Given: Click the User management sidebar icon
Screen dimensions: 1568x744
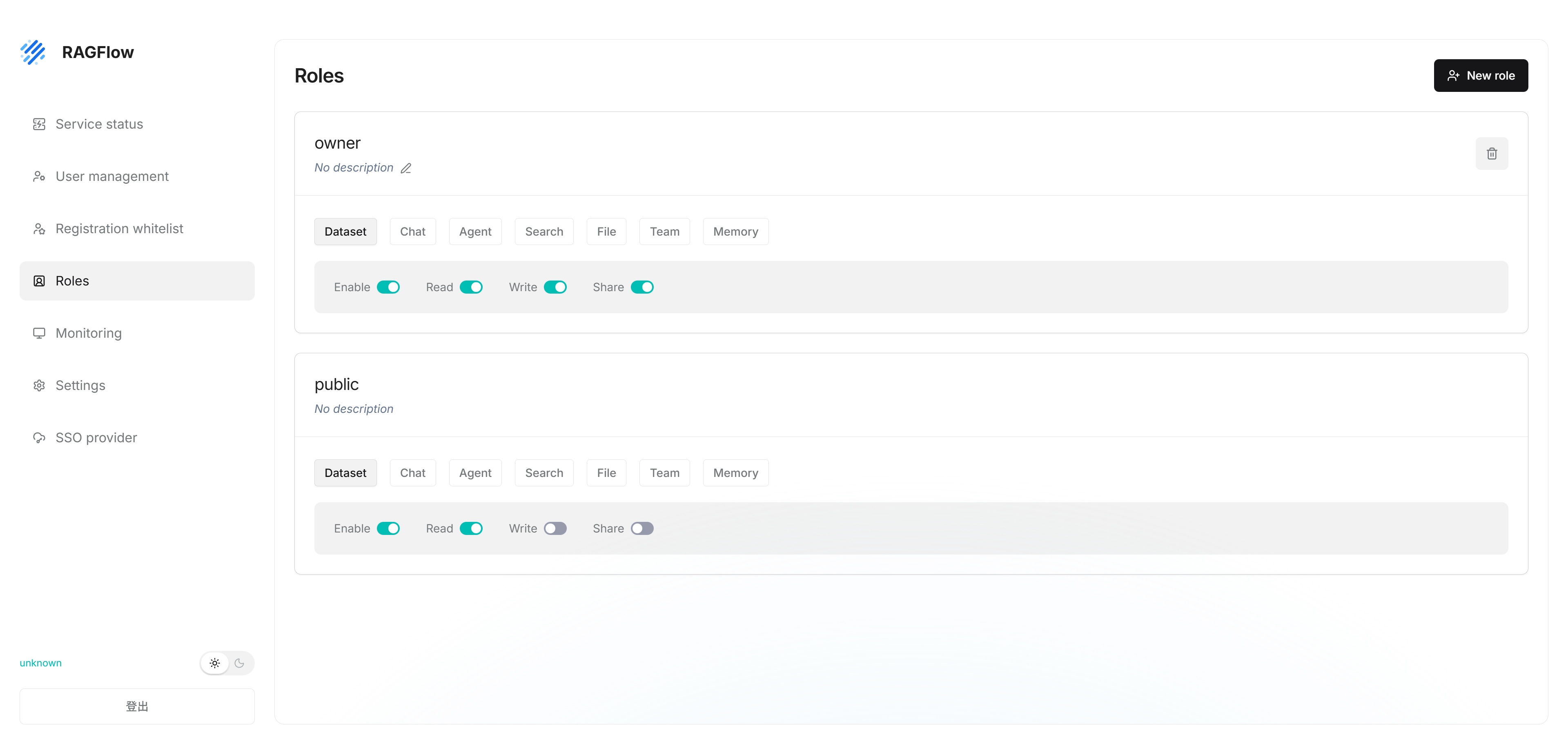Looking at the screenshot, I should pos(39,176).
